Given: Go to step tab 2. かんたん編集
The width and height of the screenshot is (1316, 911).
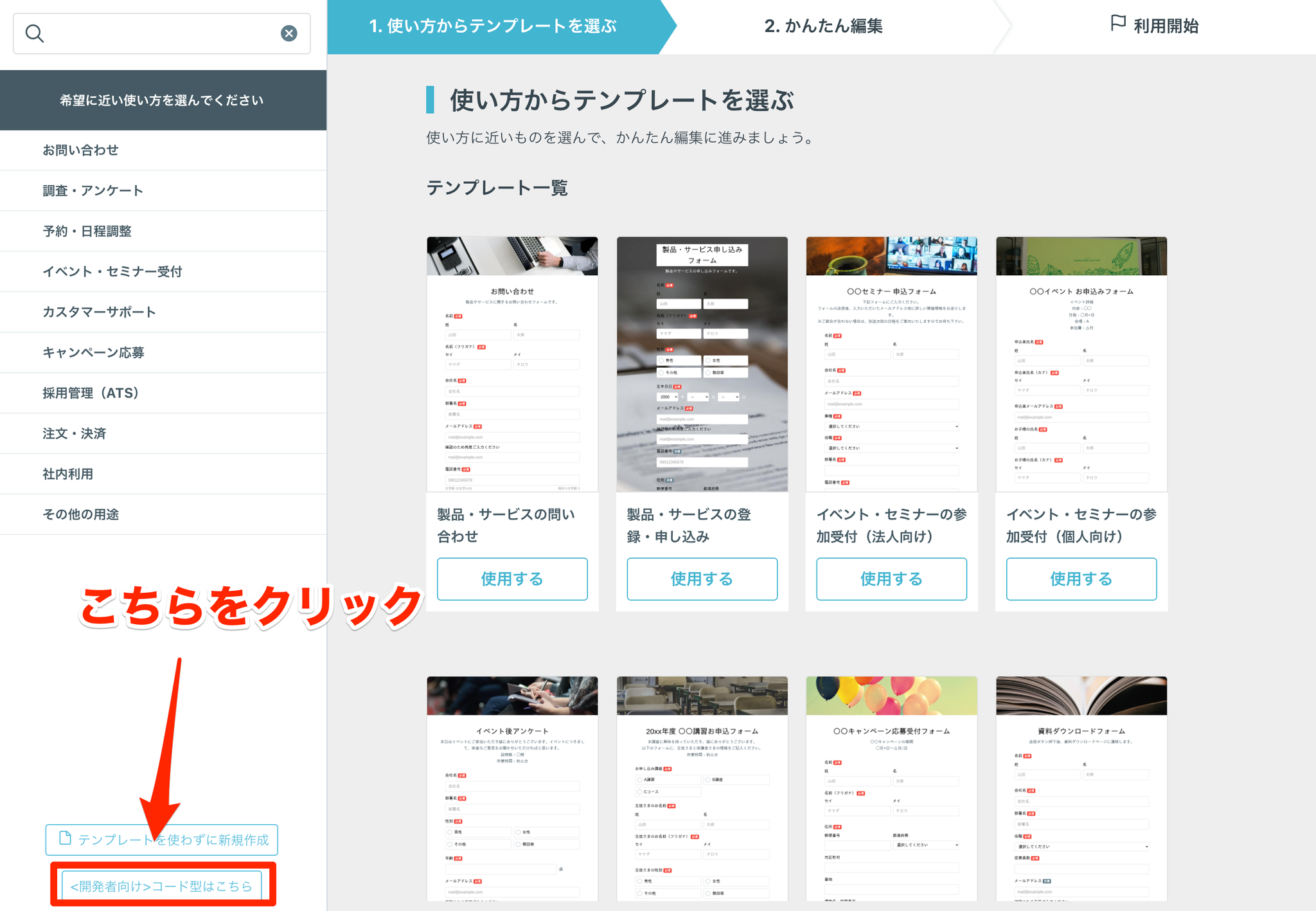Looking at the screenshot, I should (x=823, y=26).
